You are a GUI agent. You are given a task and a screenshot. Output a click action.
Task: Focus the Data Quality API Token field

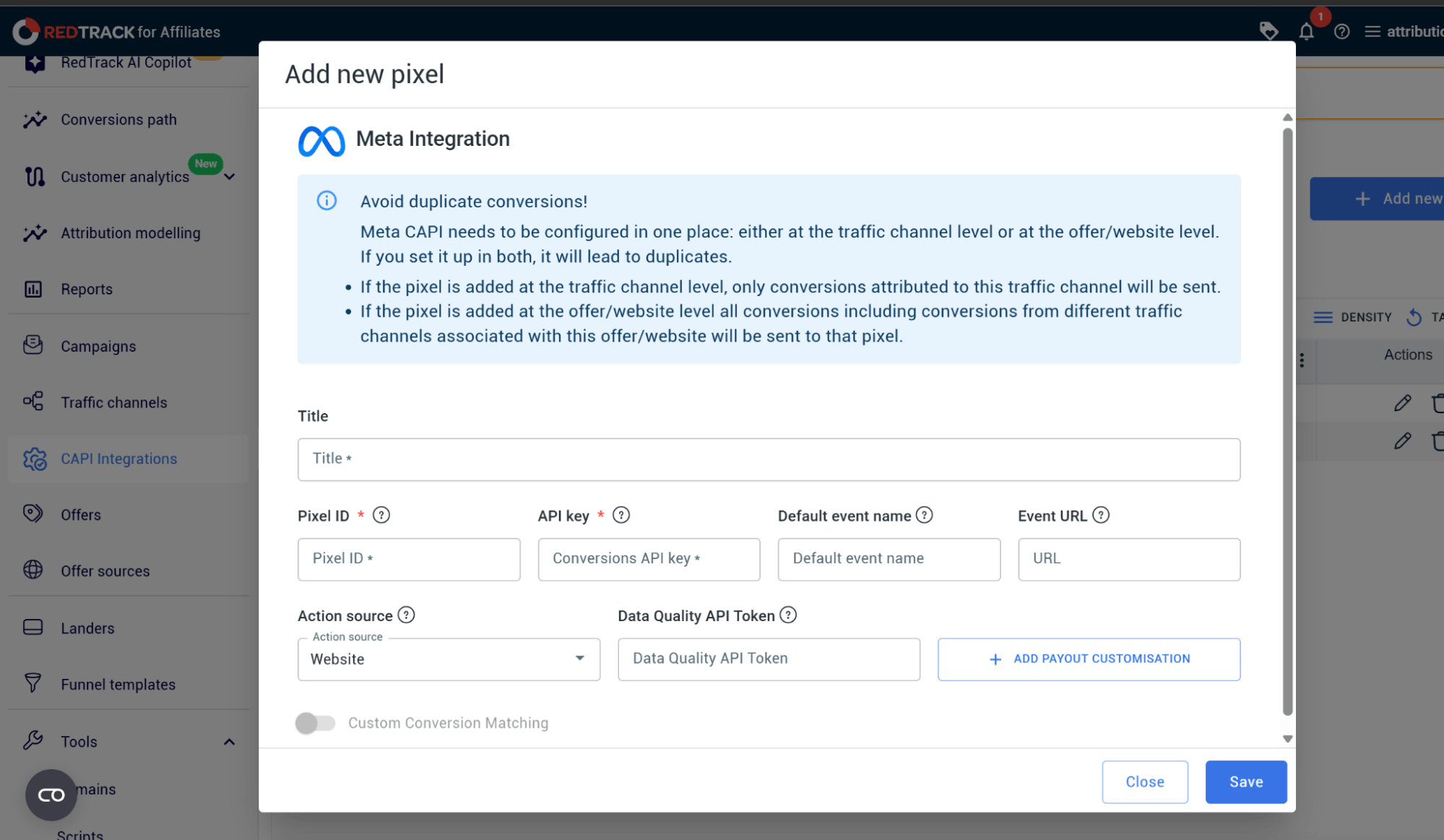tap(769, 659)
